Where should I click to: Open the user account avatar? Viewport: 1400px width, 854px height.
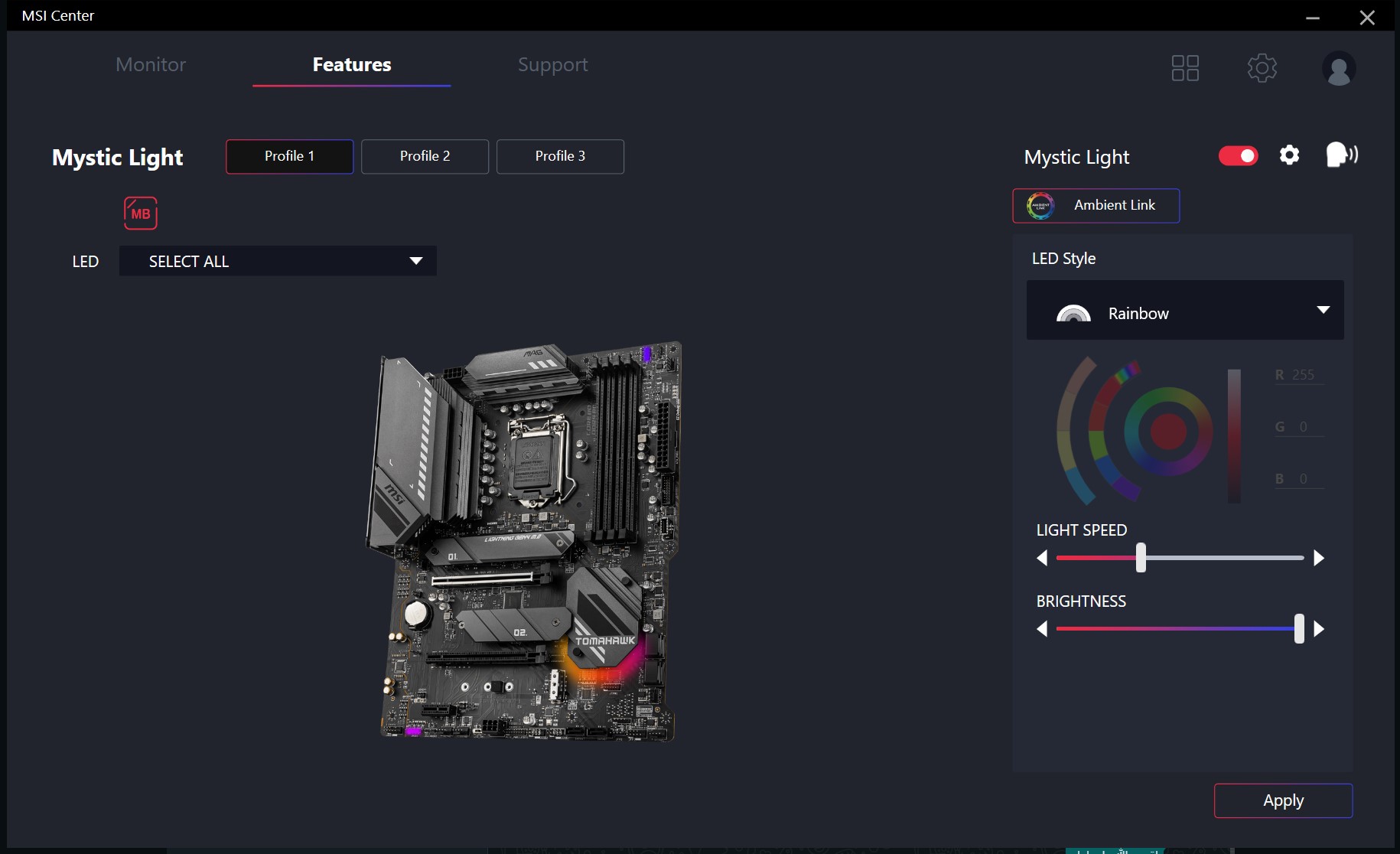tap(1339, 68)
